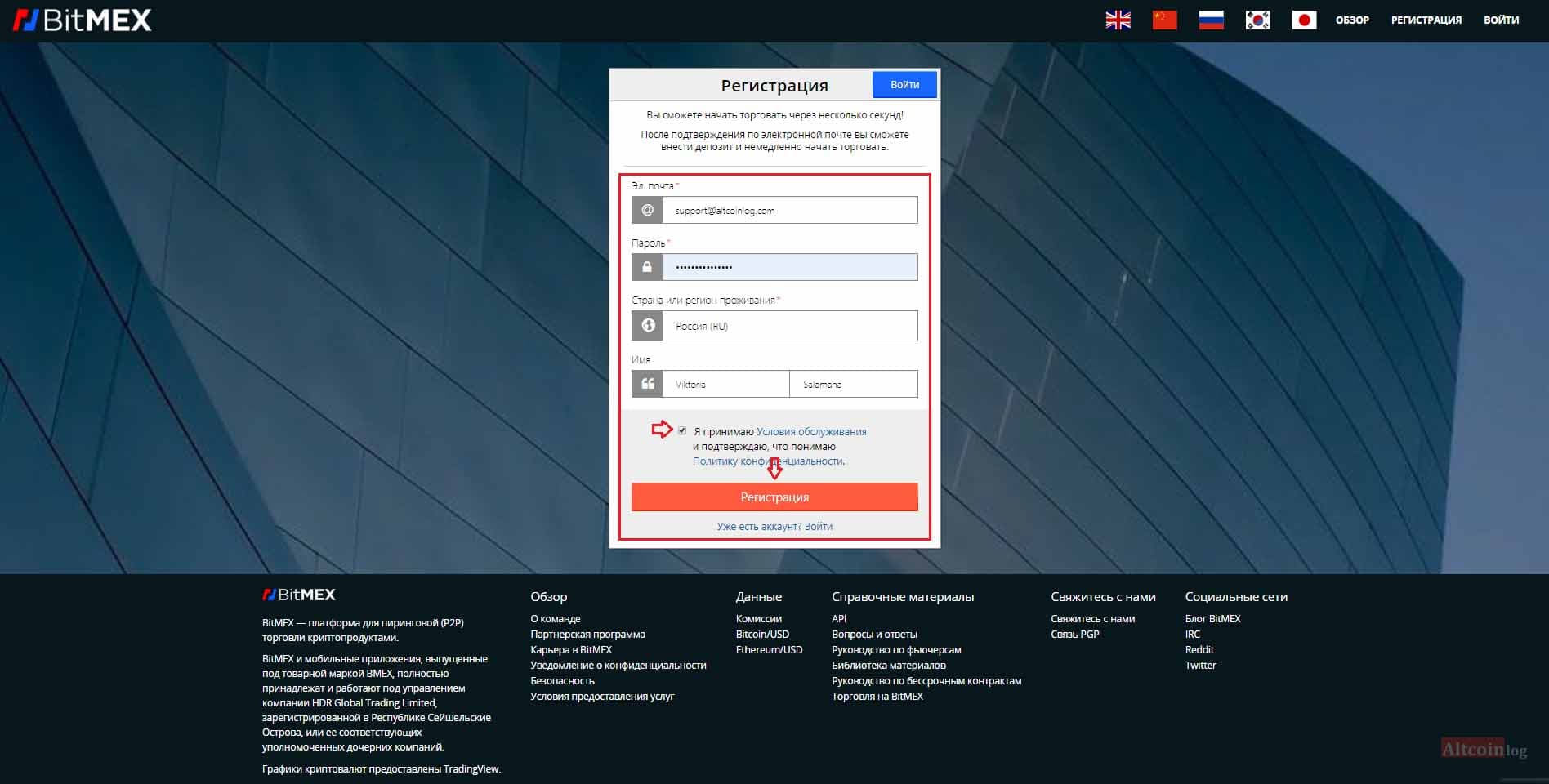
Task: Open footer link Комиссии
Action: [759, 619]
